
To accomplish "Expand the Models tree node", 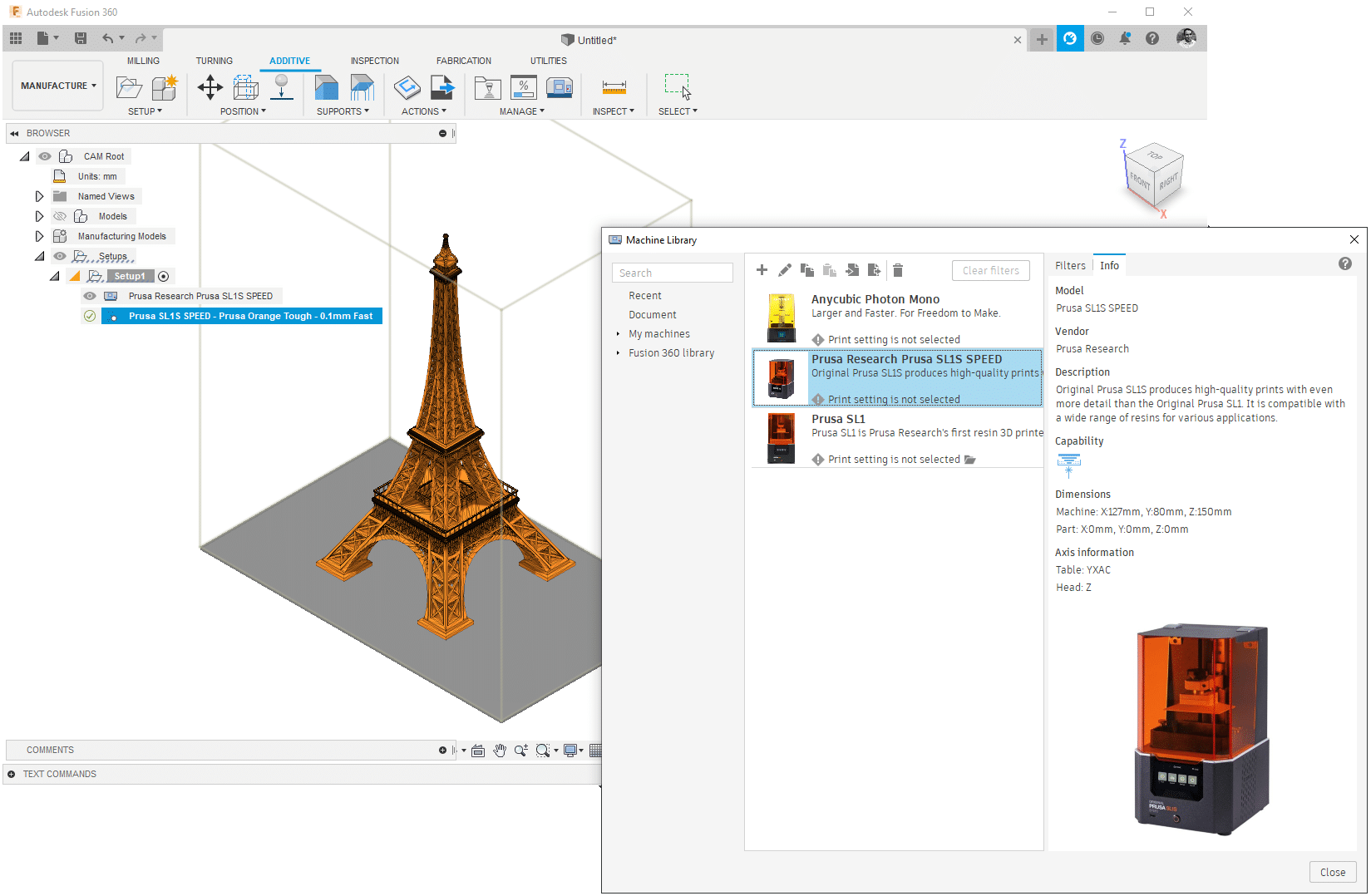I will click(39, 216).
